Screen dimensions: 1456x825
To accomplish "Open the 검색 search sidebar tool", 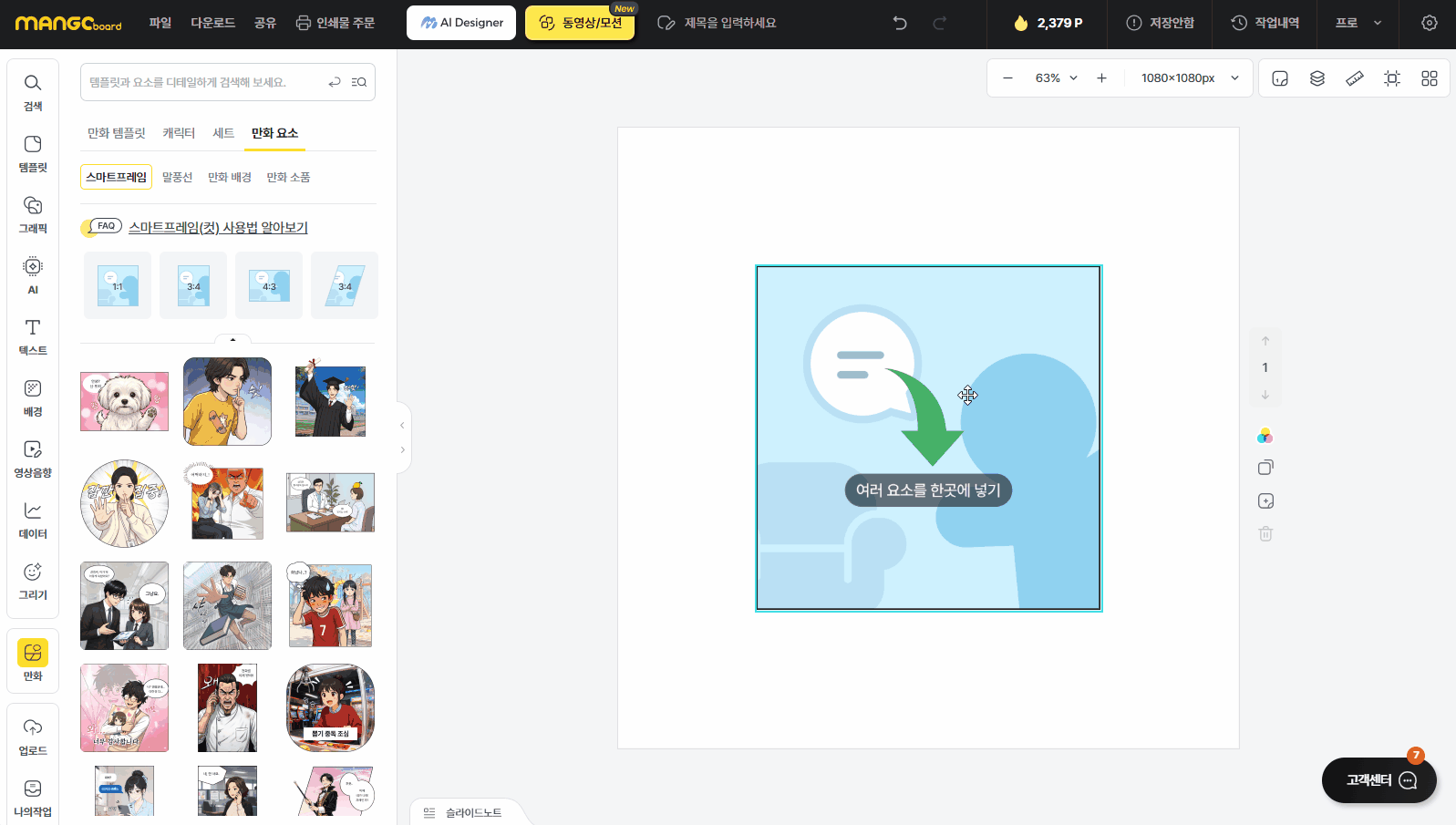I will click(x=33, y=93).
